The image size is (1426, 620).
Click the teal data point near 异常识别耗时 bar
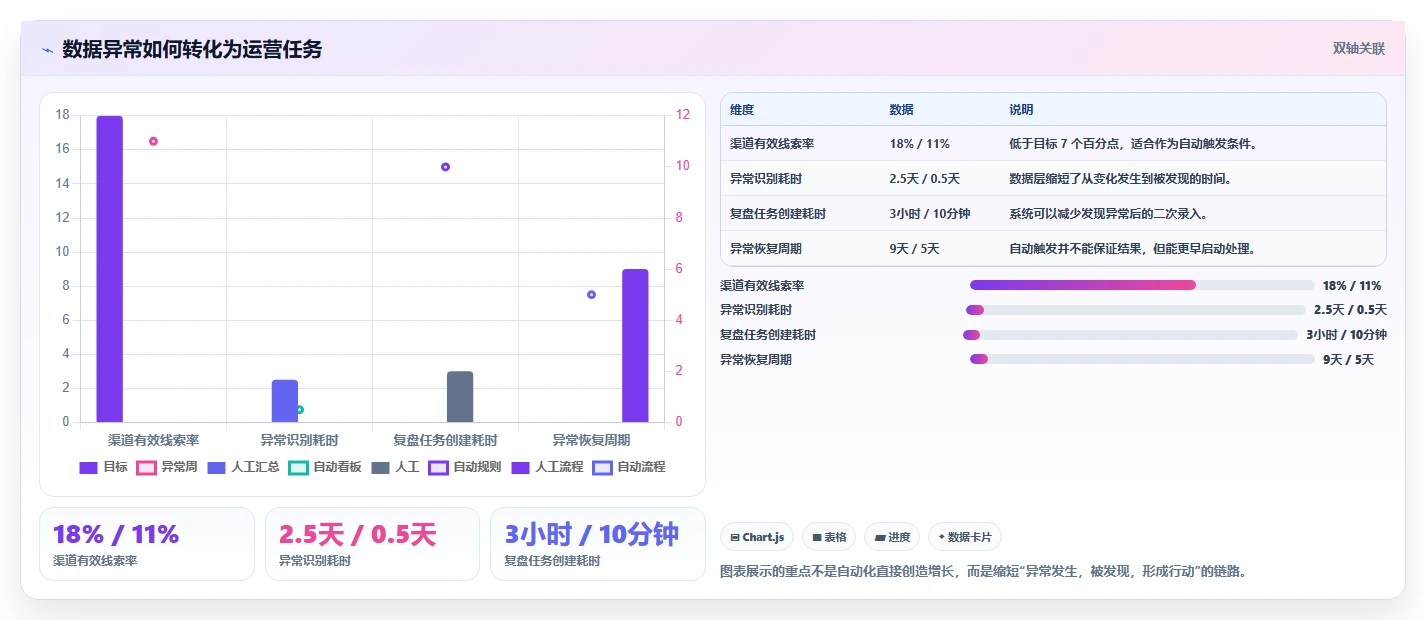[x=299, y=409]
